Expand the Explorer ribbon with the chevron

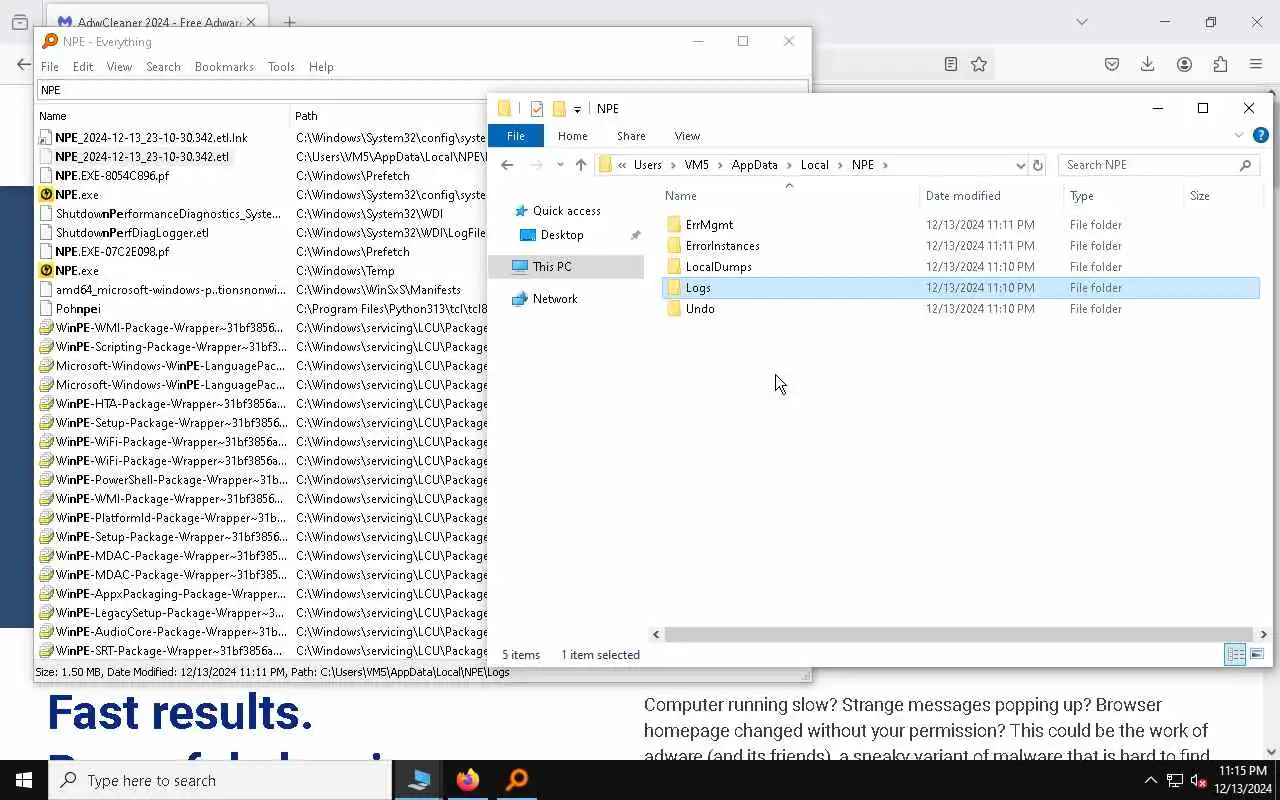click(1239, 135)
